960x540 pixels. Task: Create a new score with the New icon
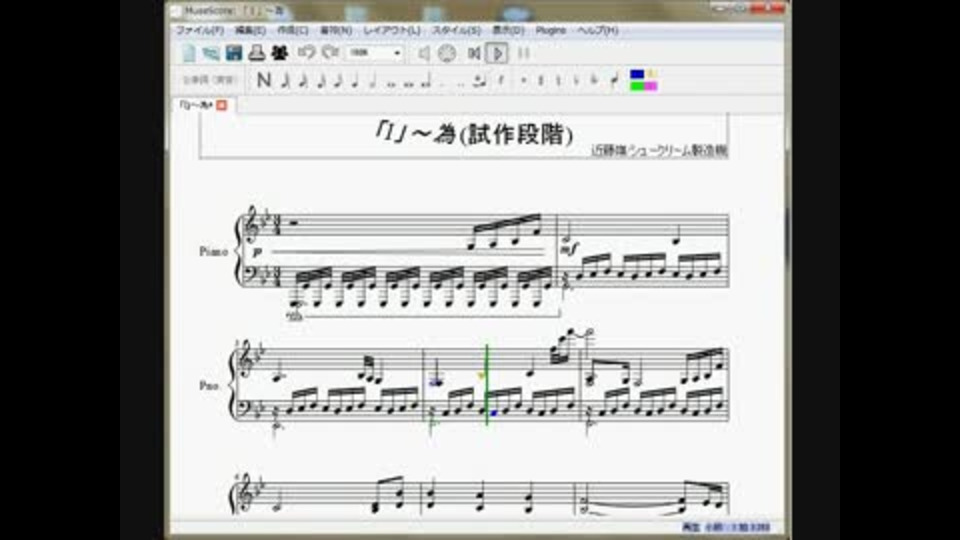tap(189, 53)
